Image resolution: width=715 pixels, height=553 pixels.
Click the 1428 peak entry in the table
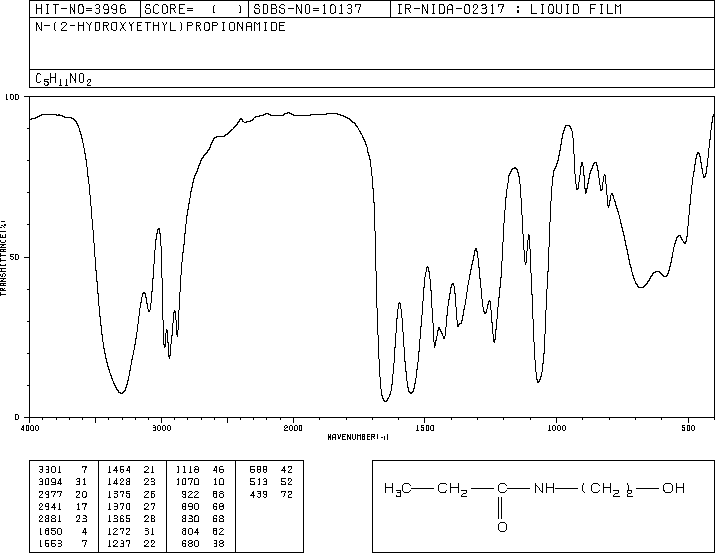131,482
